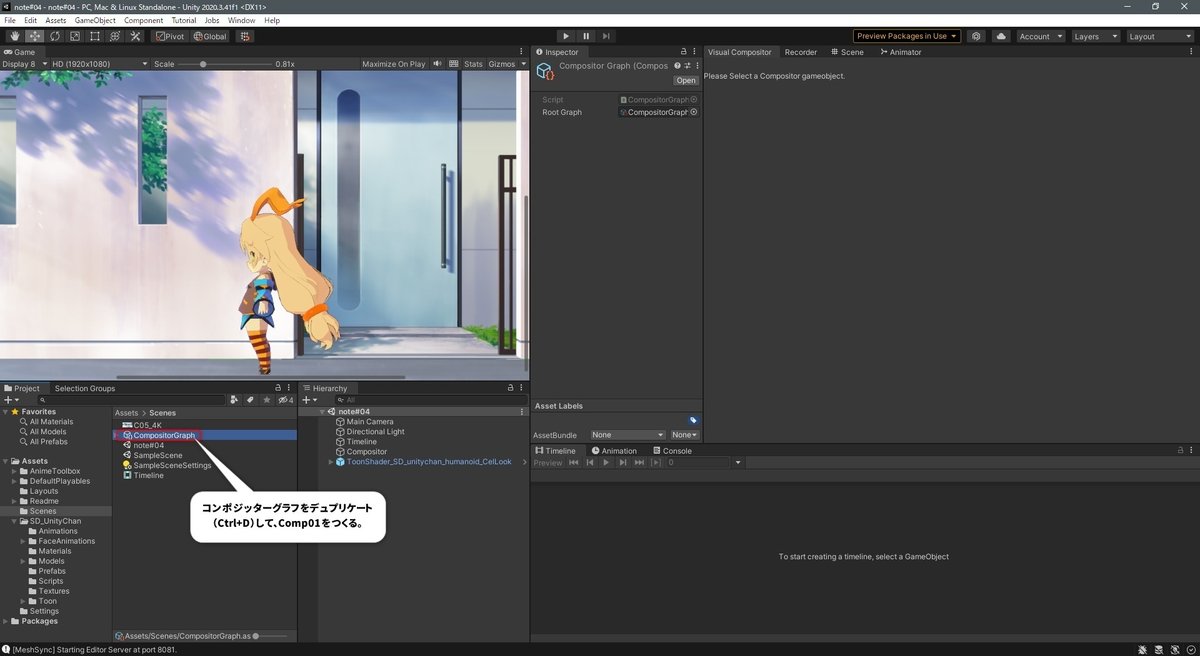Open Collab cloud services icon

(x=1001, y=36)
